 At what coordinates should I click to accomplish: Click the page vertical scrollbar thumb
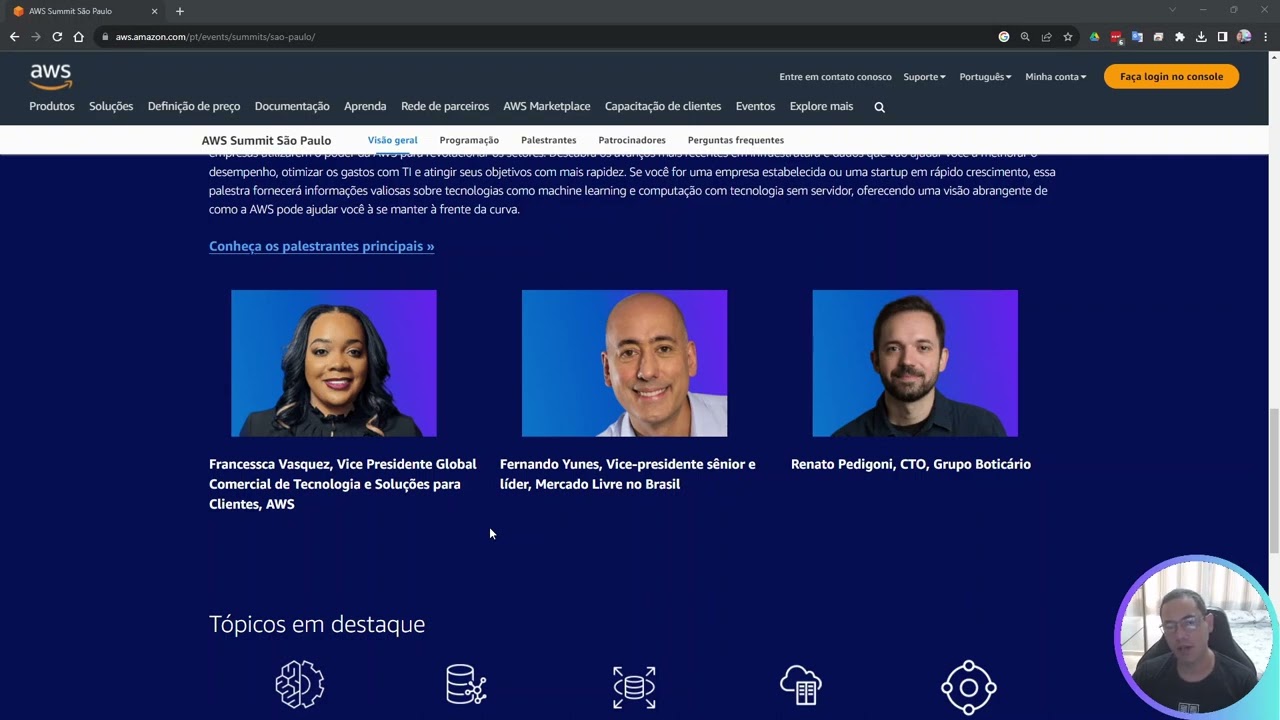(1274, 480)
